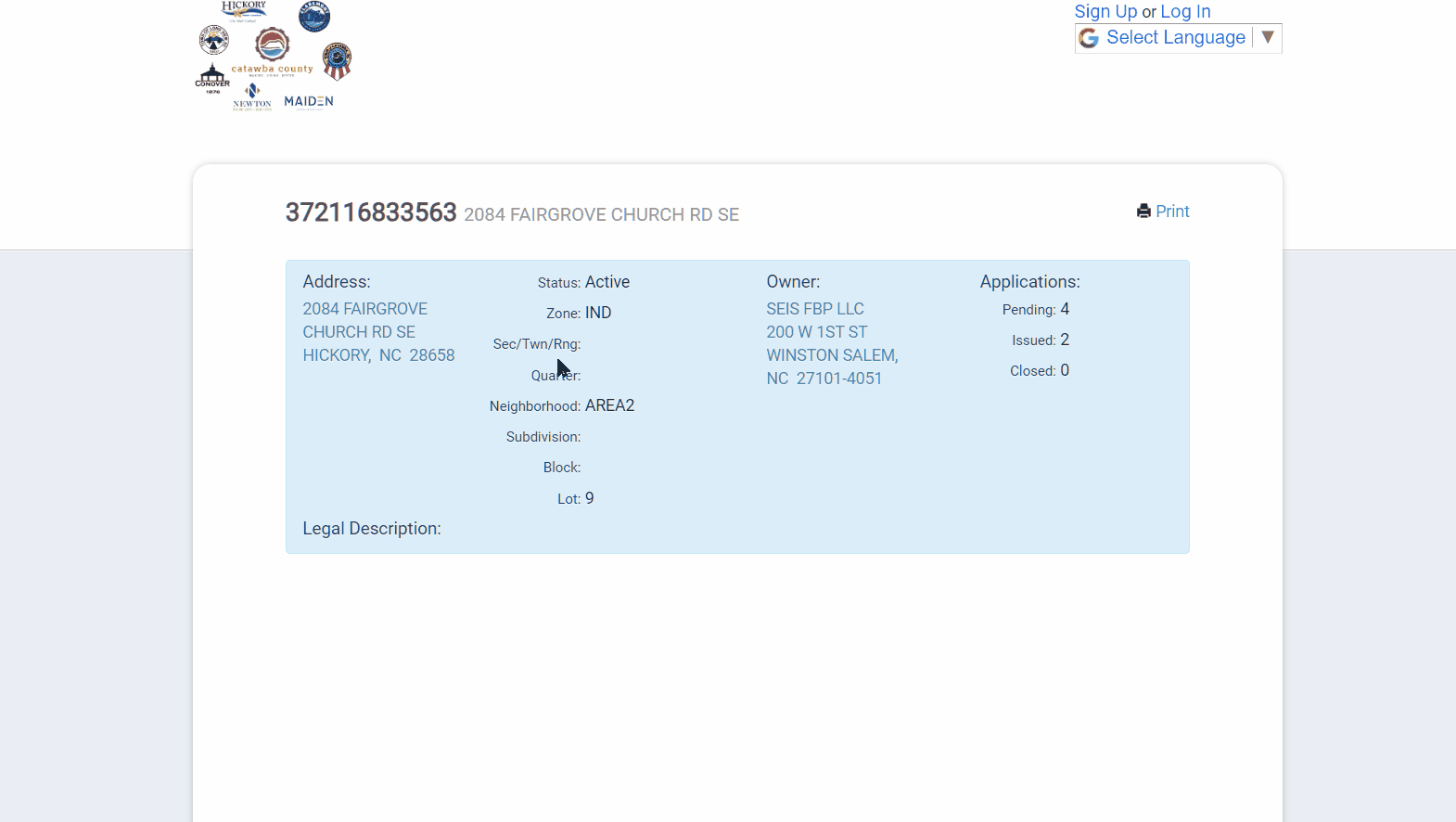
Task: Open the Sign Up link
Action: 1105,11
